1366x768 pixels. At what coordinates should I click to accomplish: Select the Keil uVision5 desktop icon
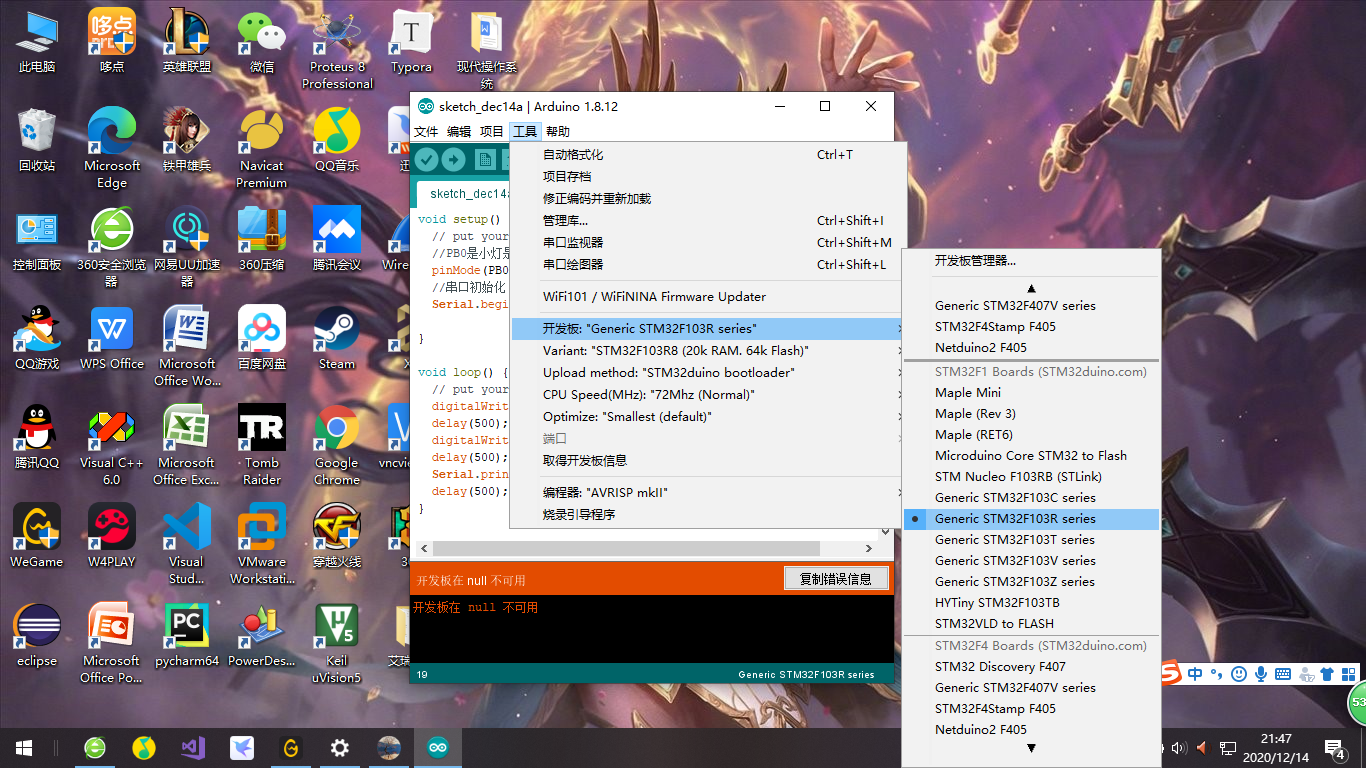pos(337,643)
